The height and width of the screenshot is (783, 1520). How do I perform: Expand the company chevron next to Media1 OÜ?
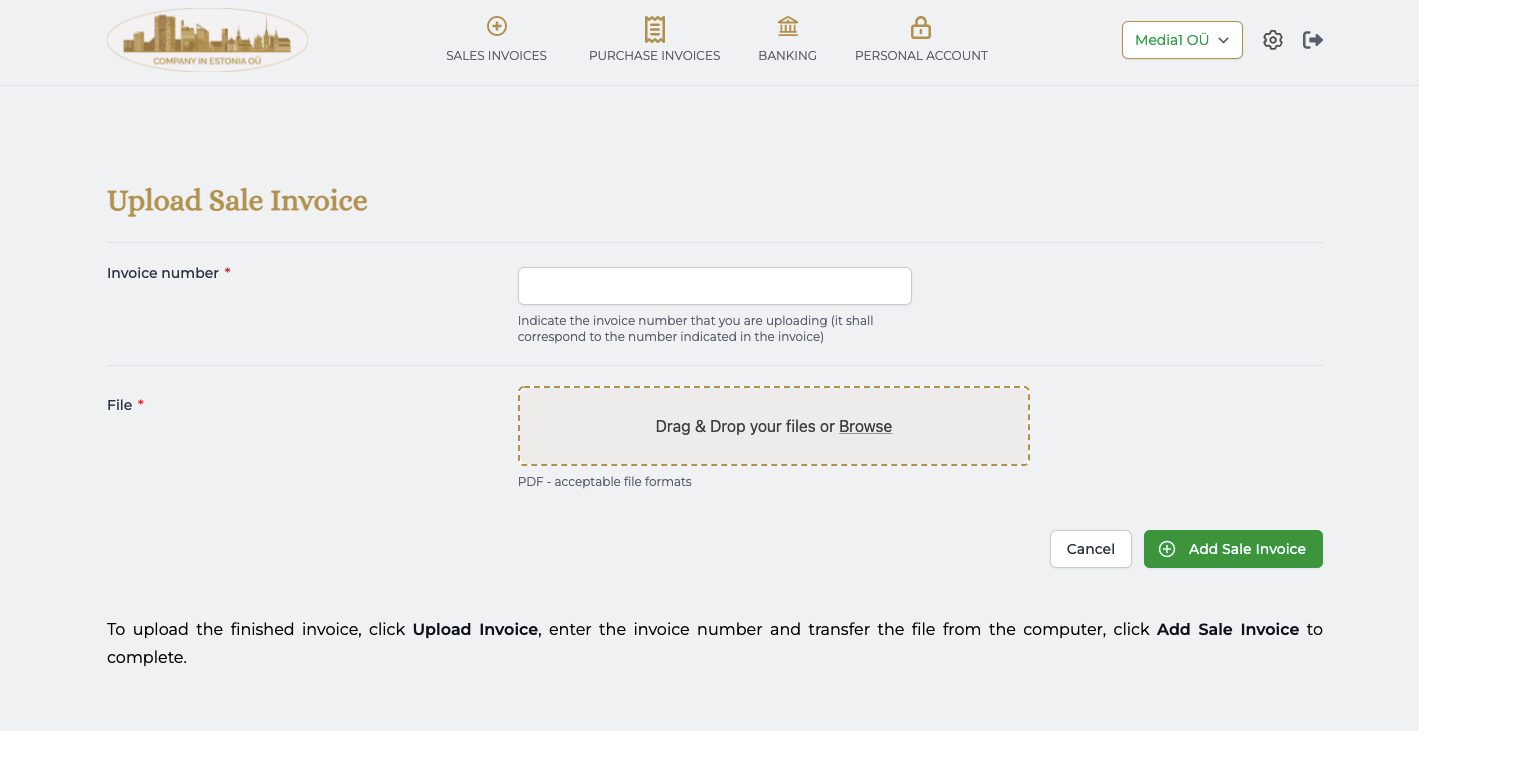[x=1223, y=41]
